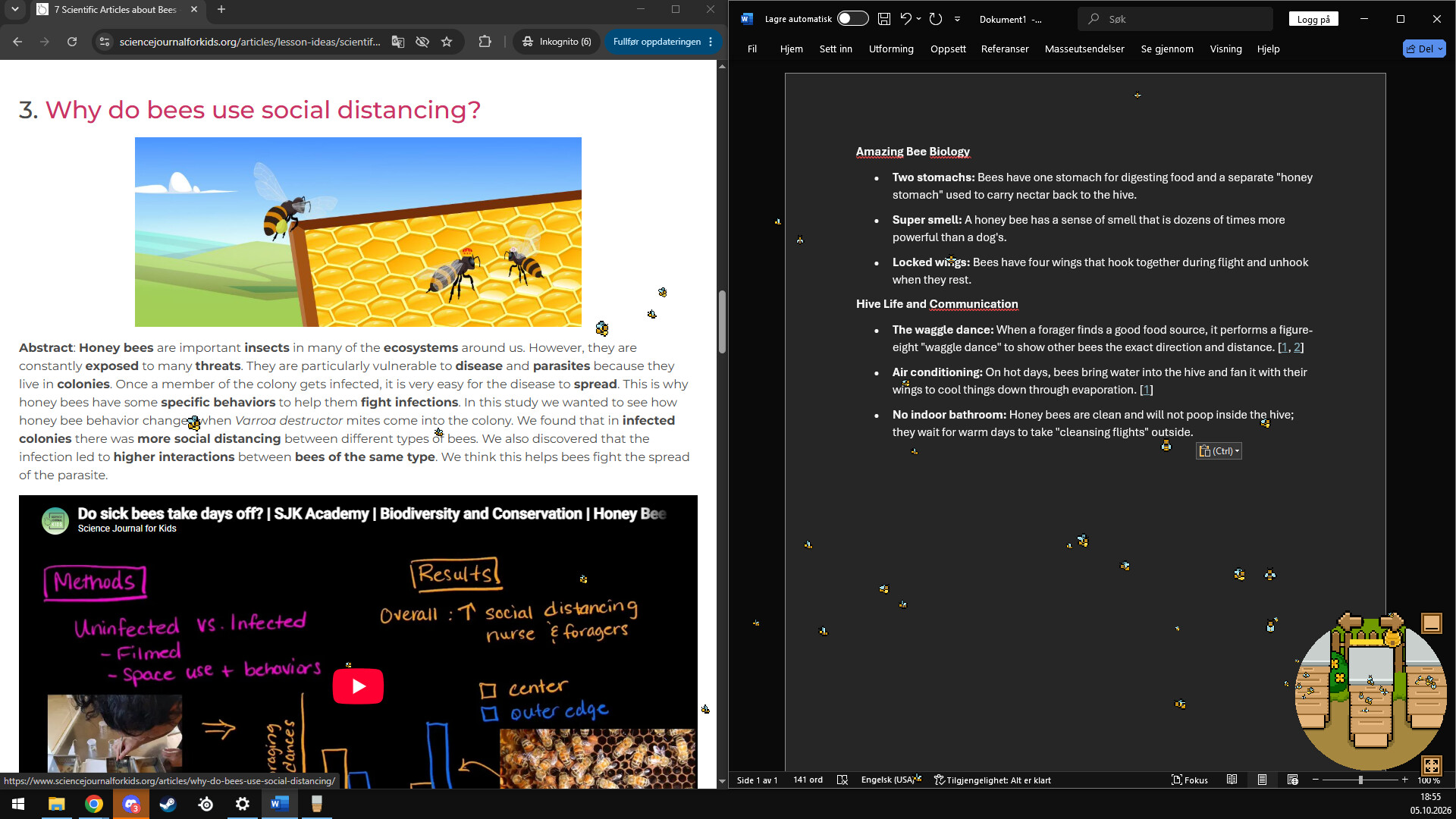The width and height of the screenshot is (1456, 819).
Task: Expand the undo history dropdown arrow
Action: 918,19
